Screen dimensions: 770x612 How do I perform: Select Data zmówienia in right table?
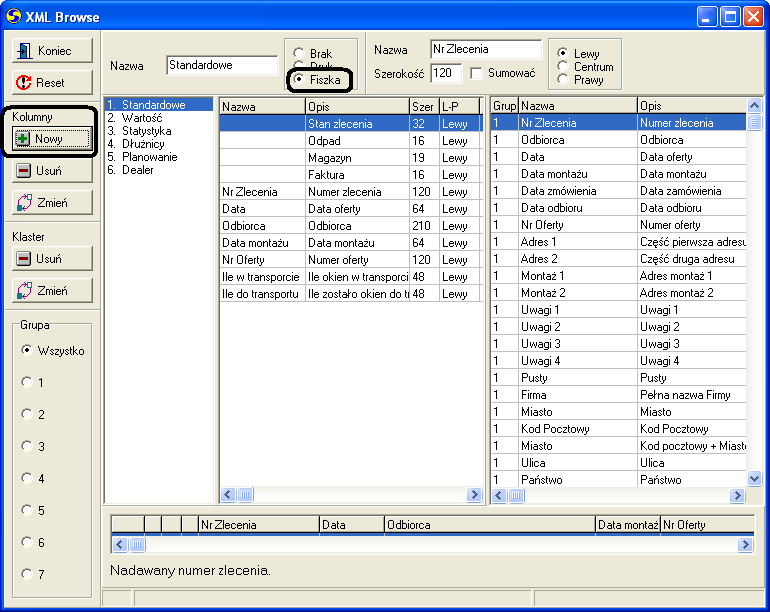(618, 191)
